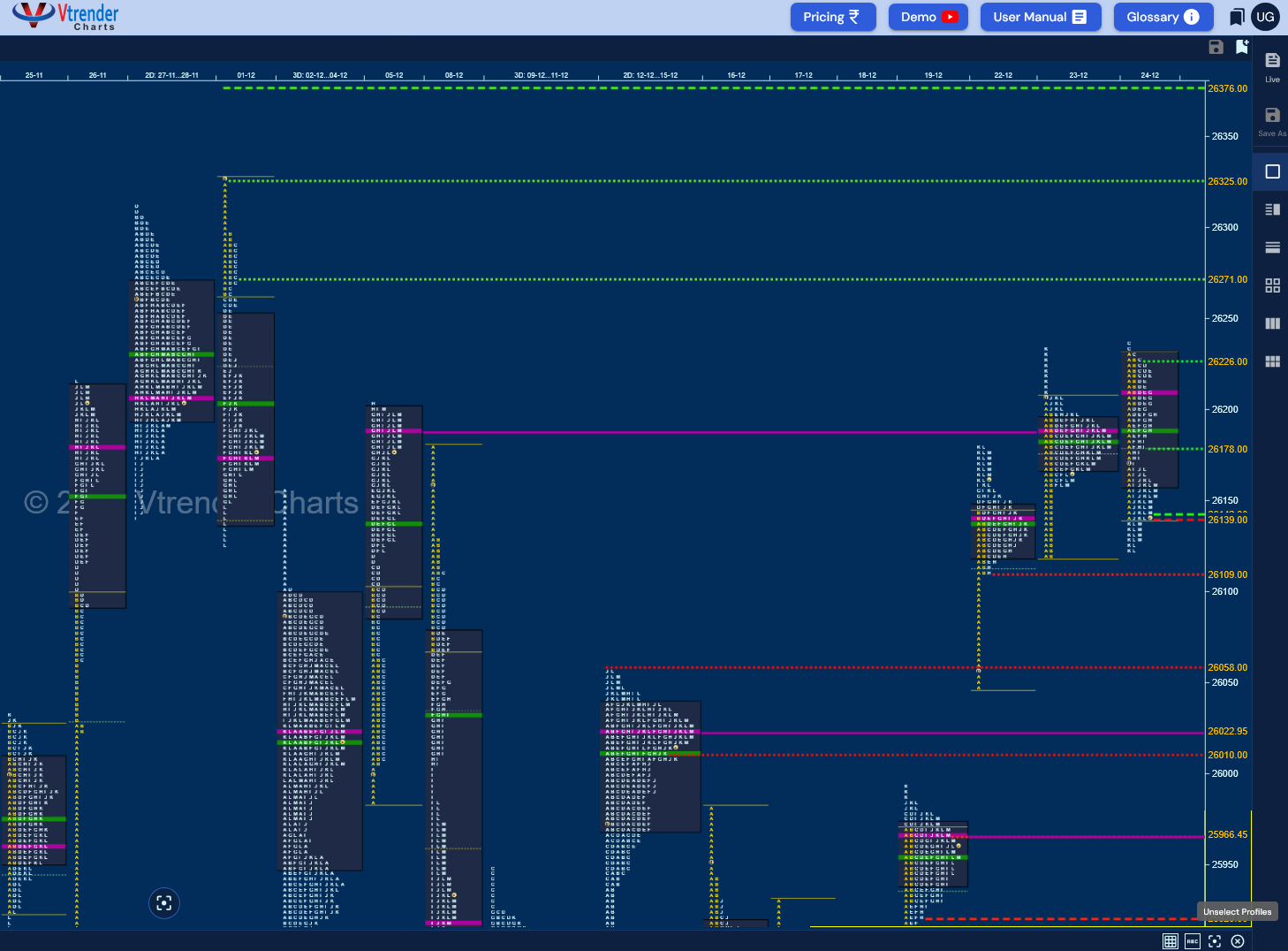Expand the 3D: 02-12...04-12 merged profile
This screenshot has width=1288, height=951.
pos(320,75)
